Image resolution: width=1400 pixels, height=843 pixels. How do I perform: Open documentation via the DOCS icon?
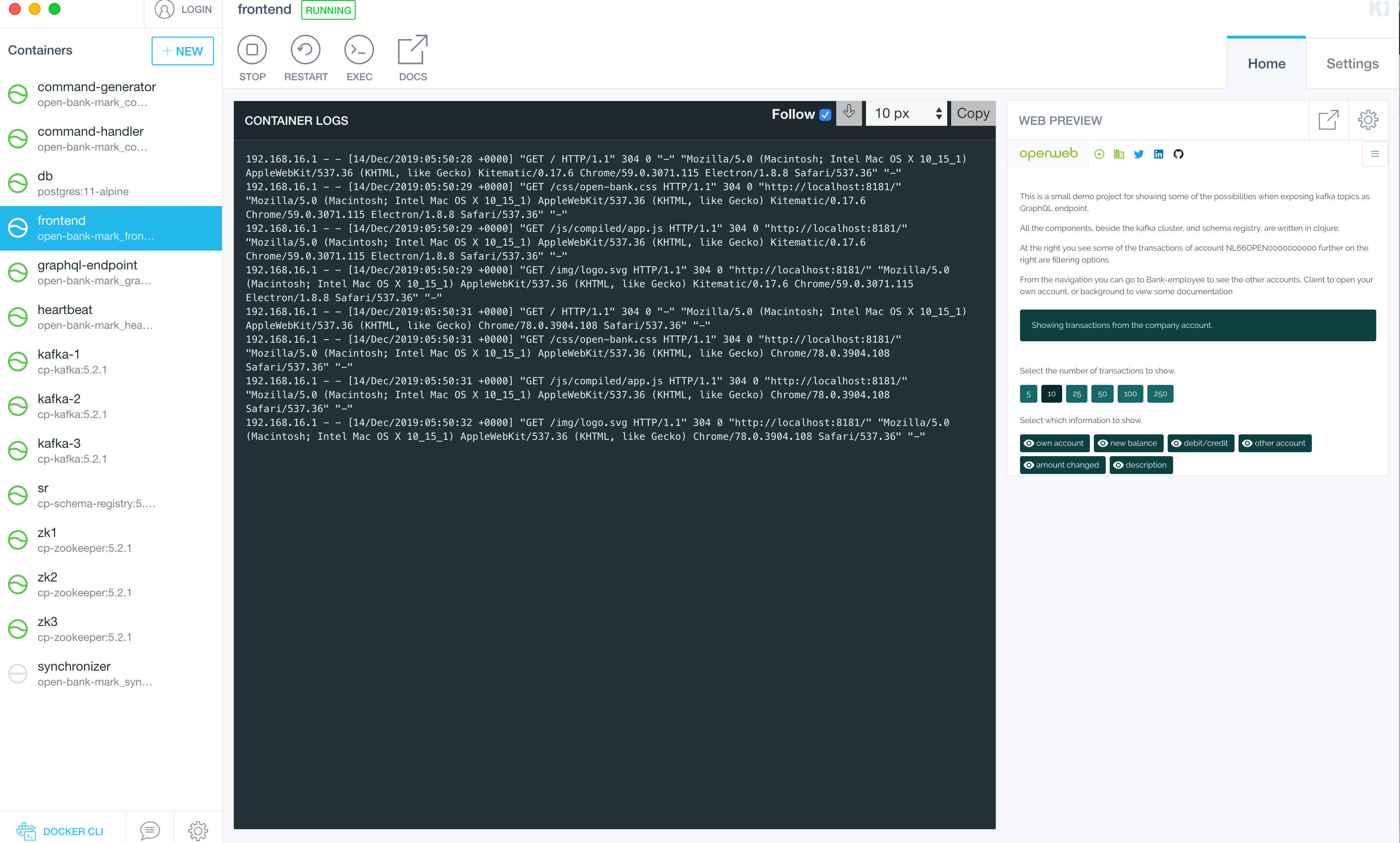tap(413, 50)
